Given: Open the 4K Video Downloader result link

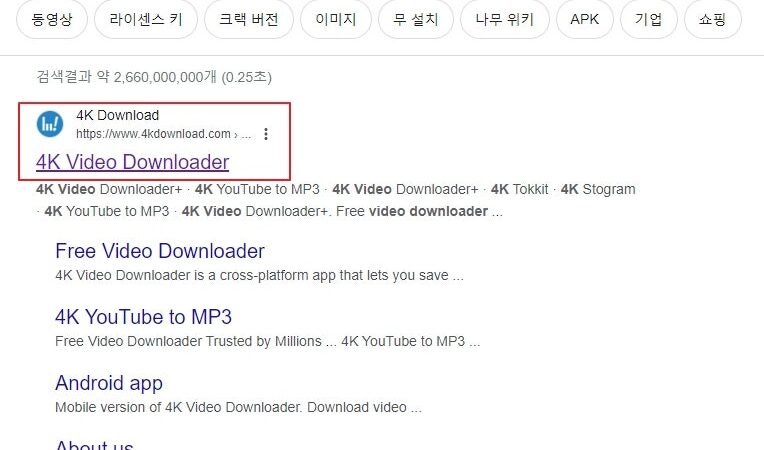Looking at the screenshot, I should [x=133, y=162].
